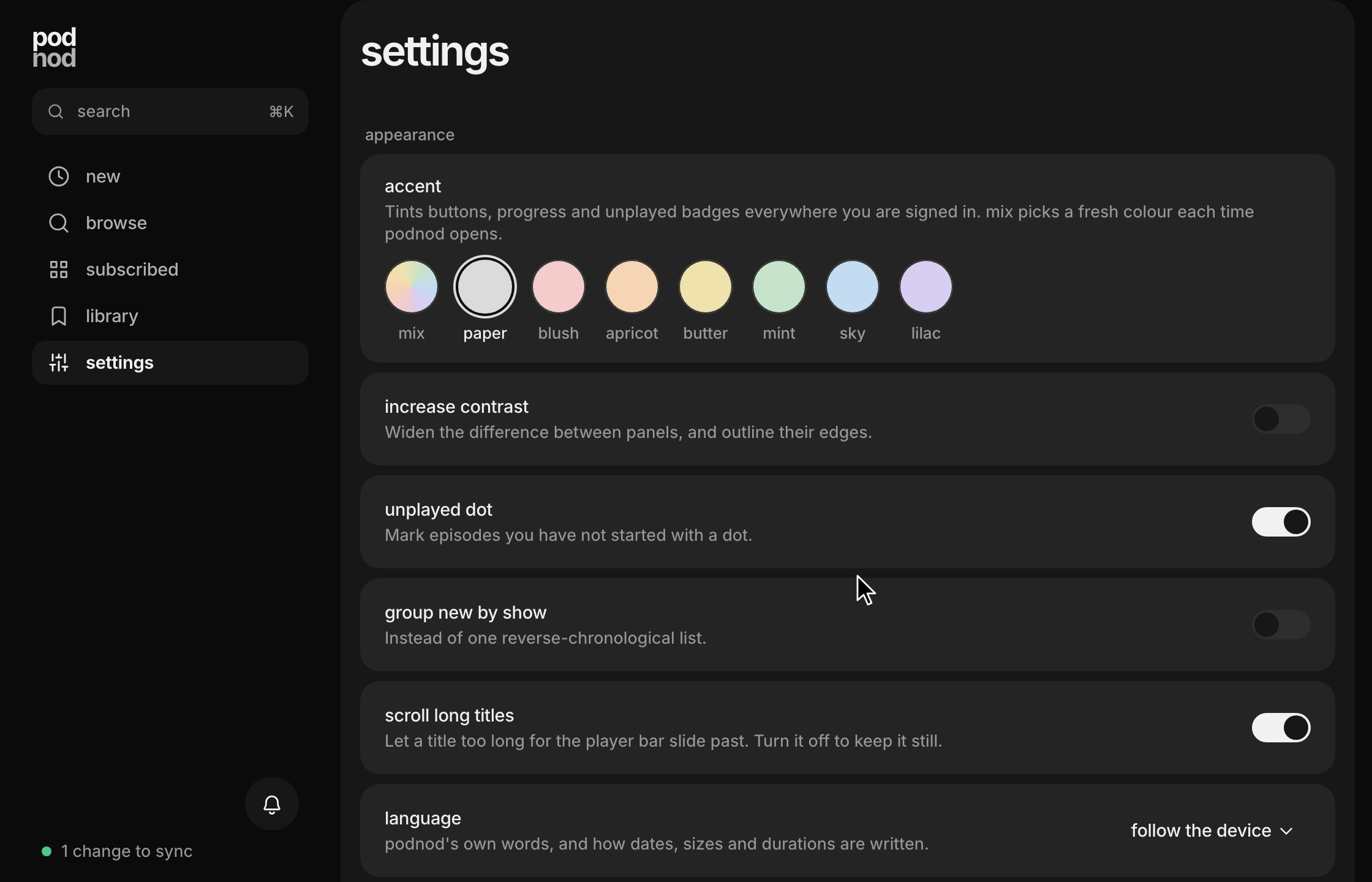
Task: Click the clock icon beside new
Action: click(59, 176)
